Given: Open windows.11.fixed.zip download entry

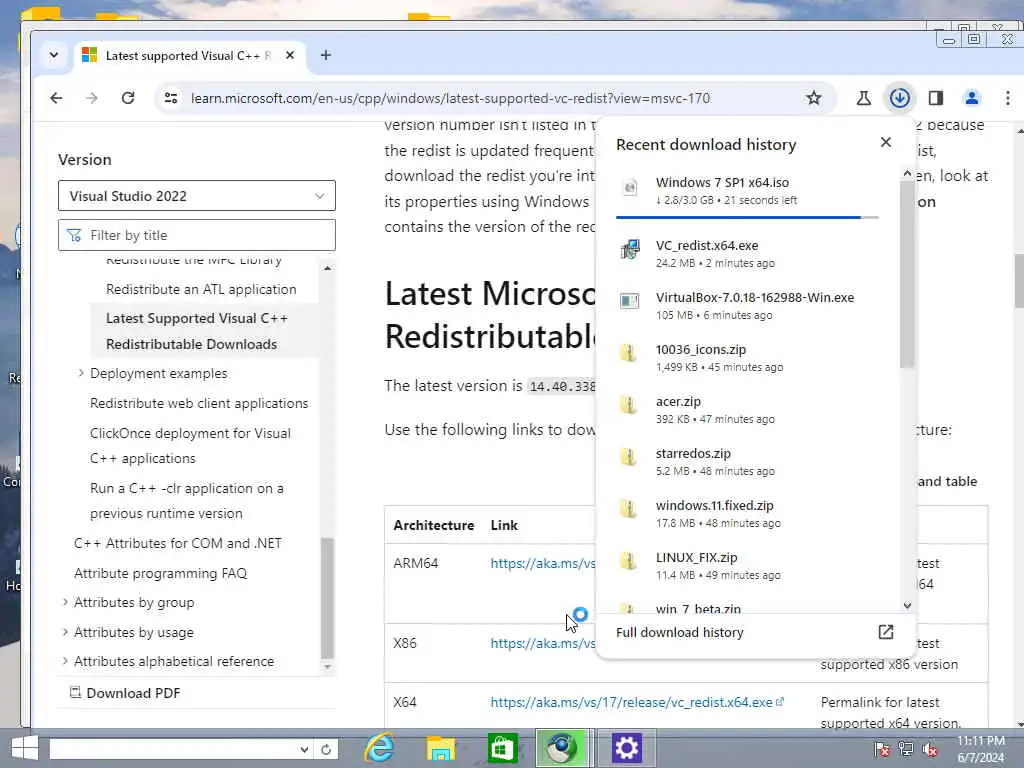Looking at the screenshot, I should (748, 514).
